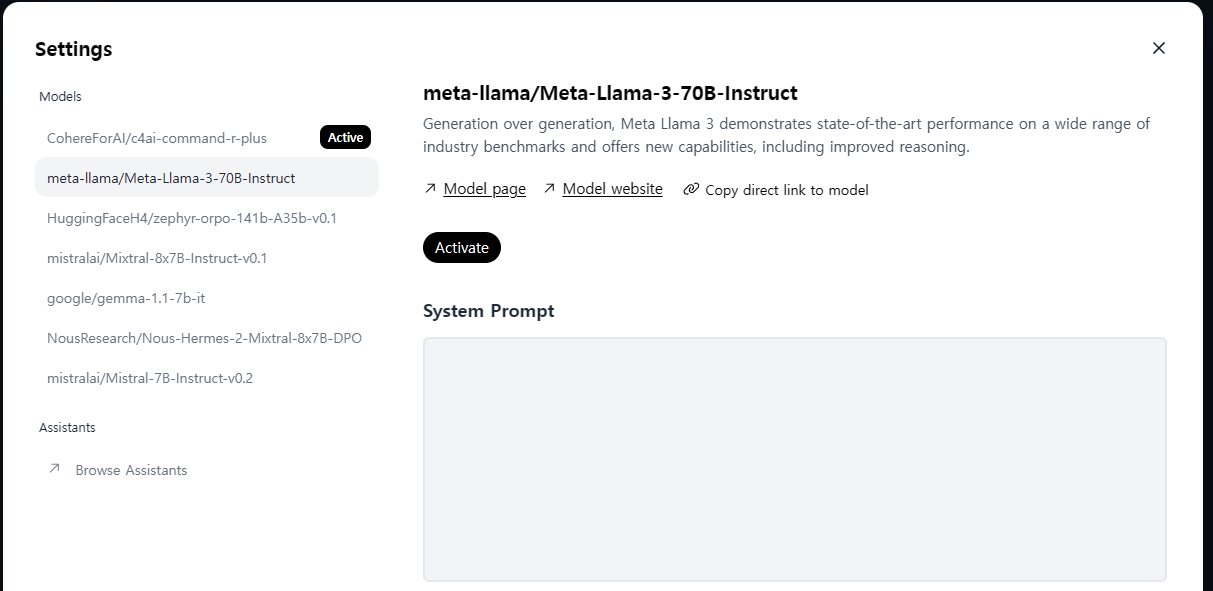
Task: Select mistralai/Mixtral-8x7B-Instruct-v0.1 model
Action: tap(207, 258)
